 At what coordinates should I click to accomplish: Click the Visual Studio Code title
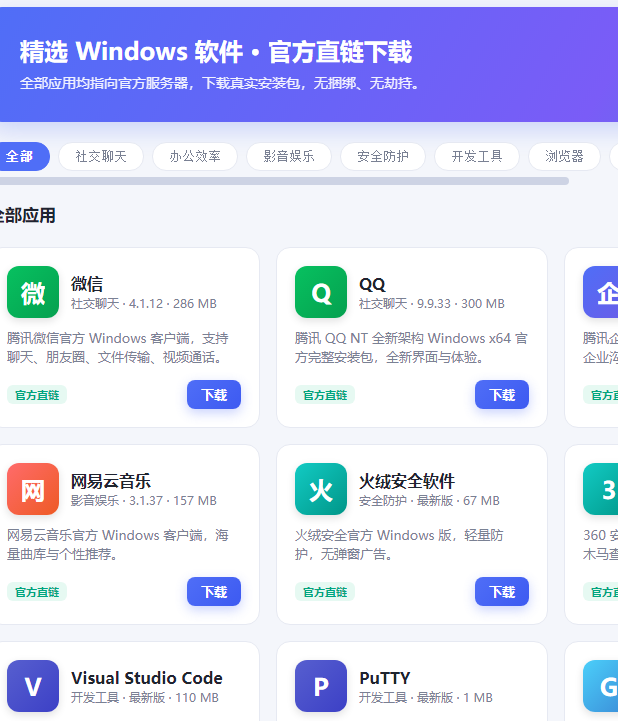point(147,678)
